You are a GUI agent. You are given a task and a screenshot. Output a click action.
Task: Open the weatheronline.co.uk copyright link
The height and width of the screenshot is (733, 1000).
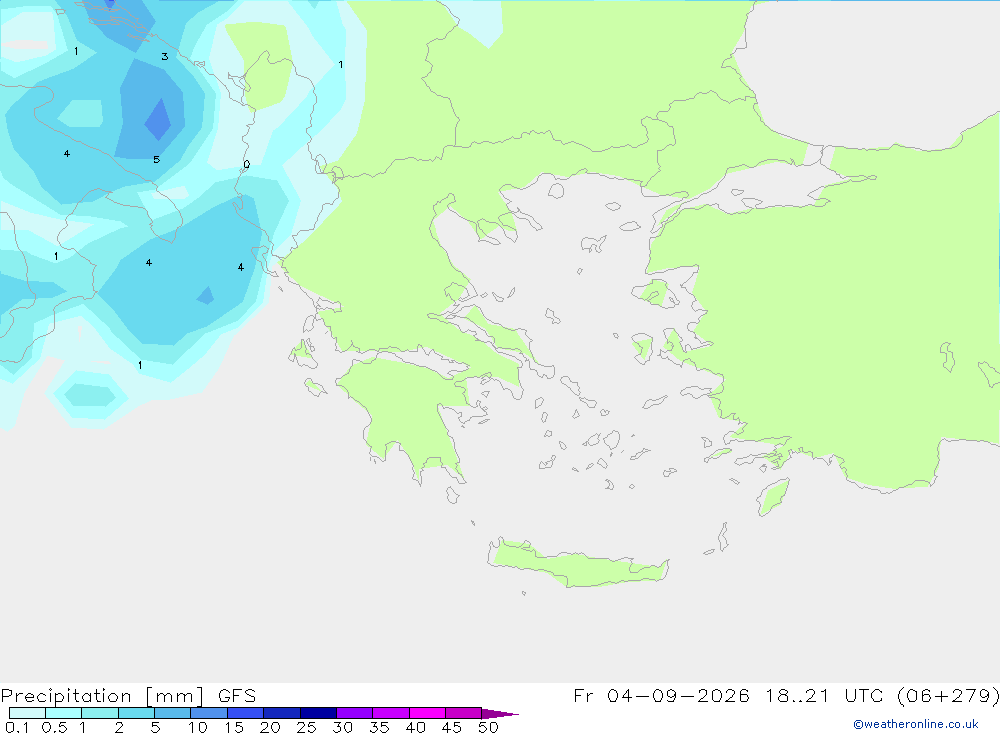click(915, 724)
